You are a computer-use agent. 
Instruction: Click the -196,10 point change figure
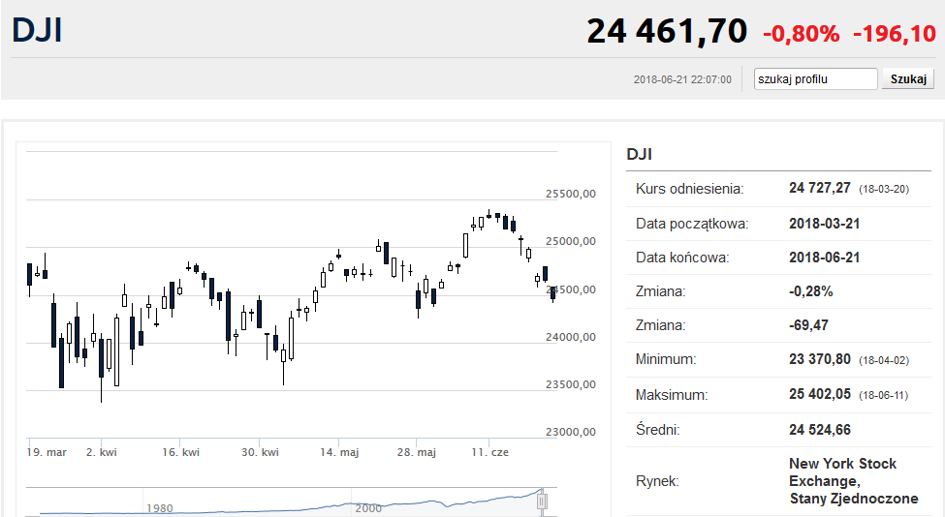894,34
